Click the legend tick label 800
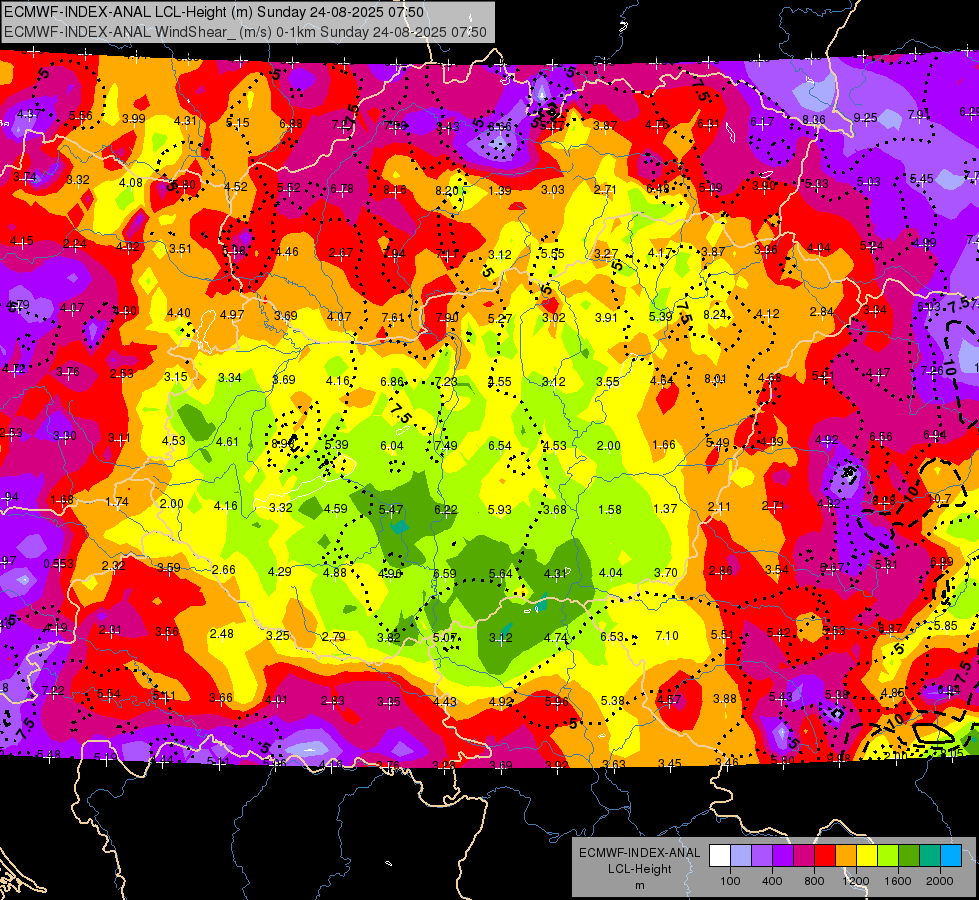Screen dimensions: 979x900 pyautogui.click(x=814, y=881)
